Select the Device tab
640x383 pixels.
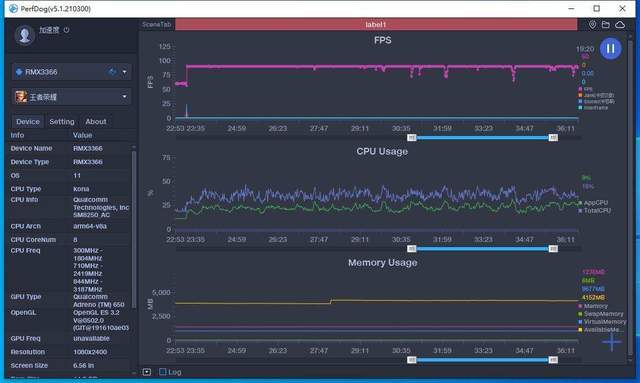[28, 122]
